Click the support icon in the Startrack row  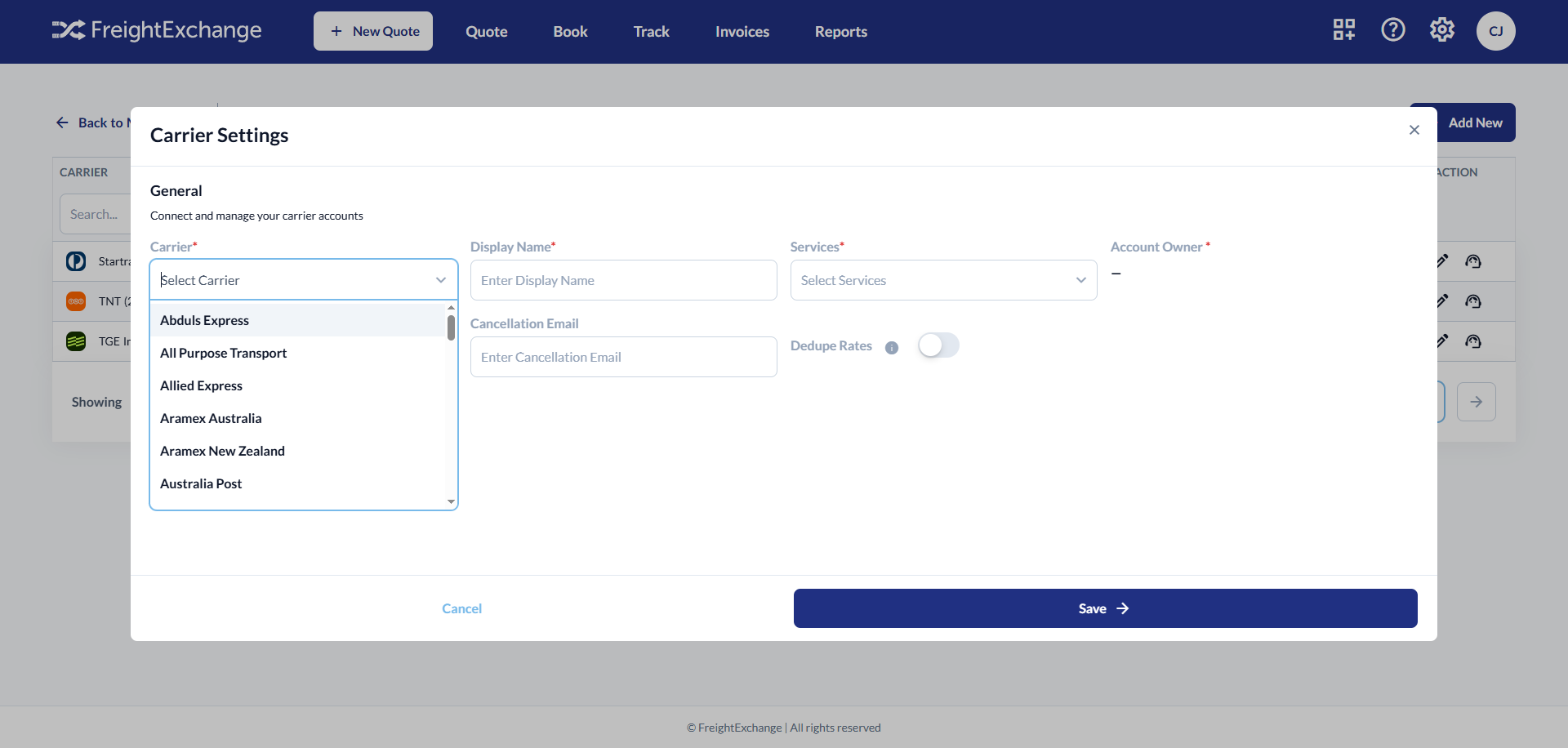(x=1473, y=261)
